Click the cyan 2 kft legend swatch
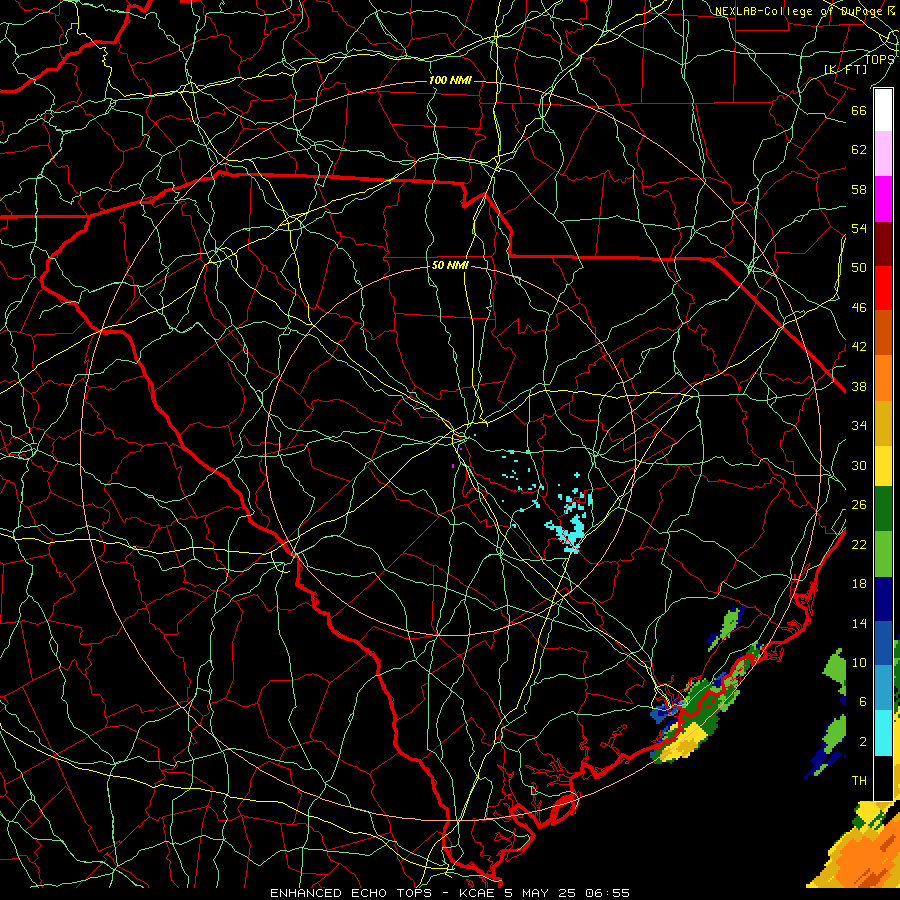 pos(883,732)
